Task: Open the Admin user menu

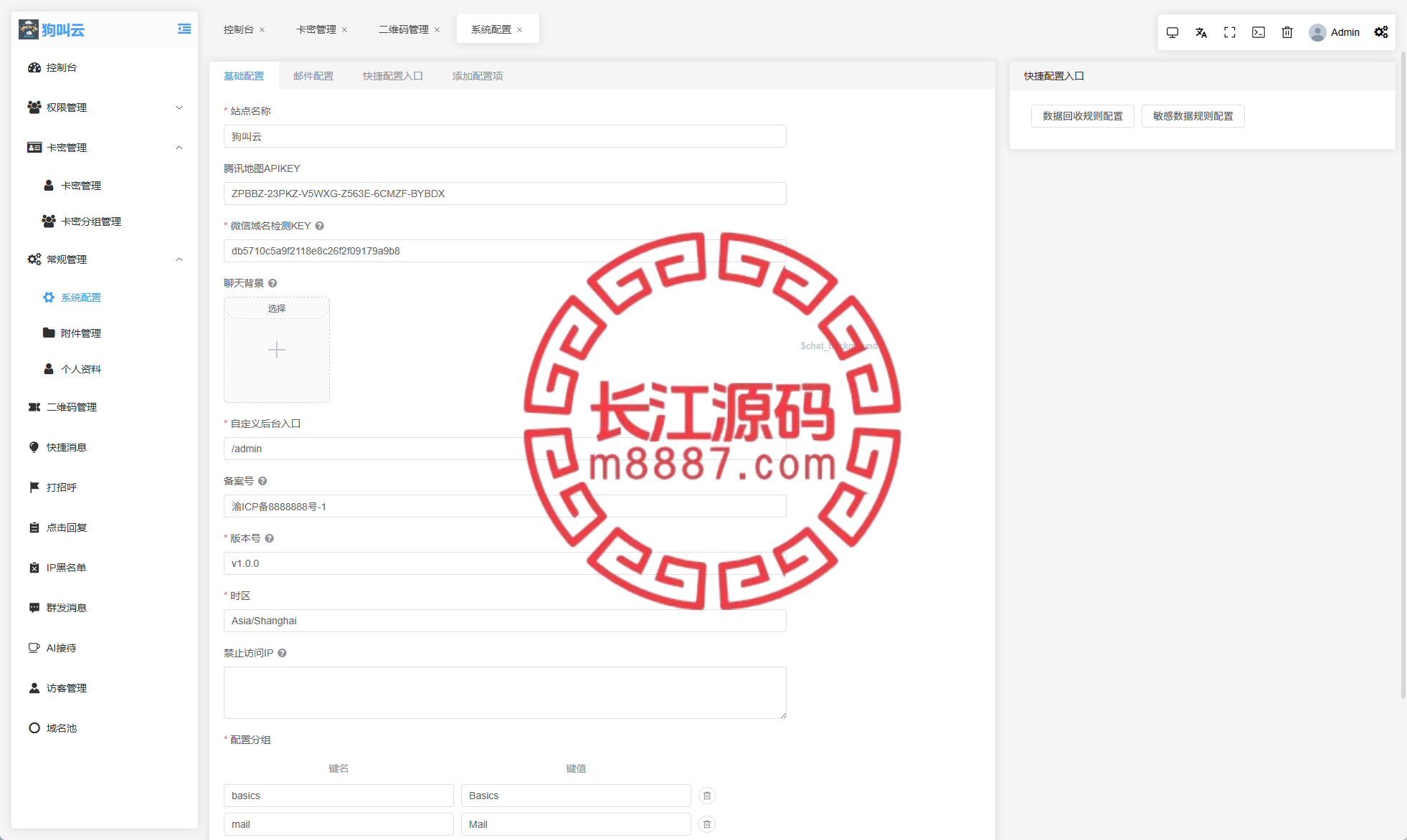Action: (x=1334, y=32)
